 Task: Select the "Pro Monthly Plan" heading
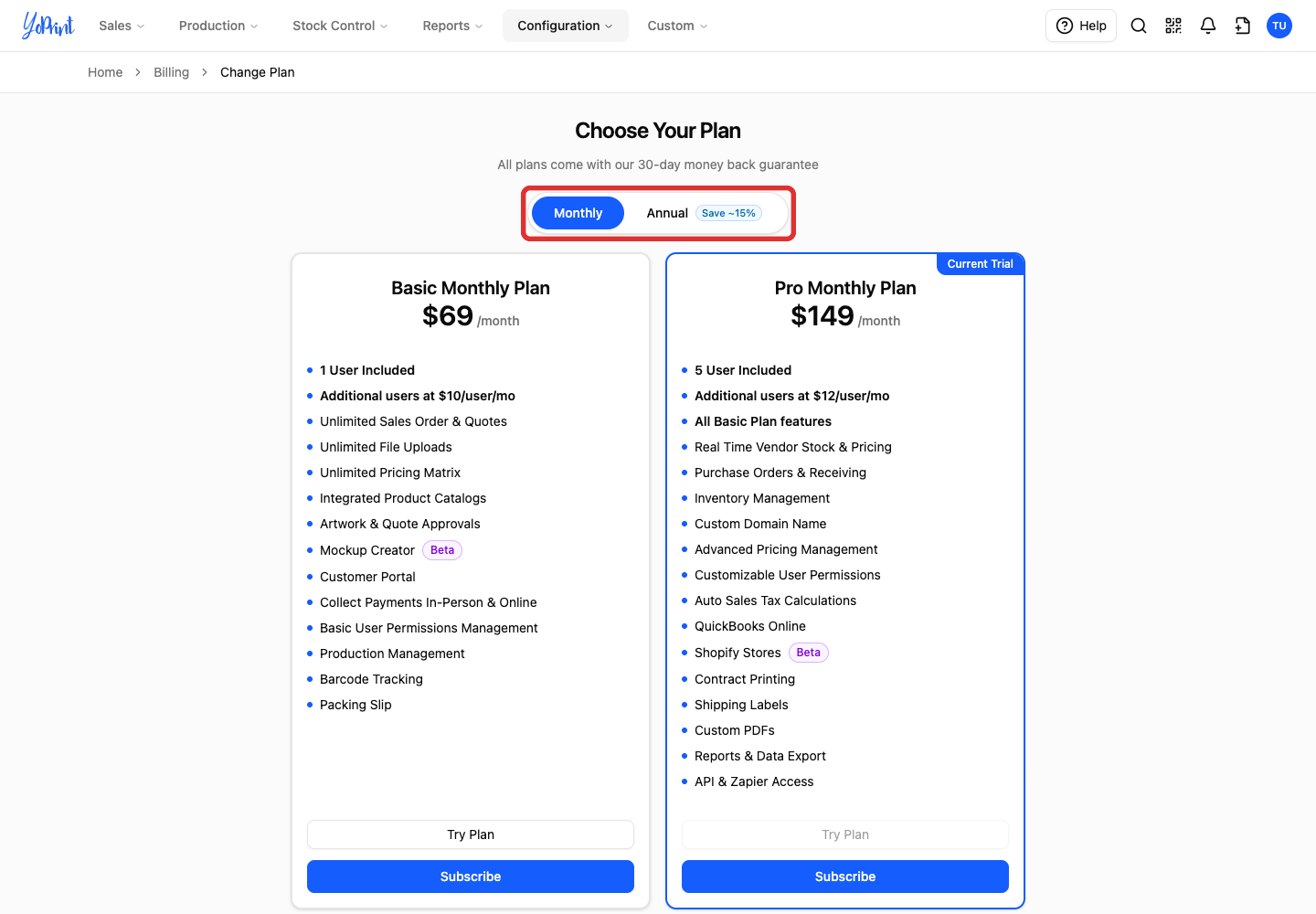[x=845, y=288]
